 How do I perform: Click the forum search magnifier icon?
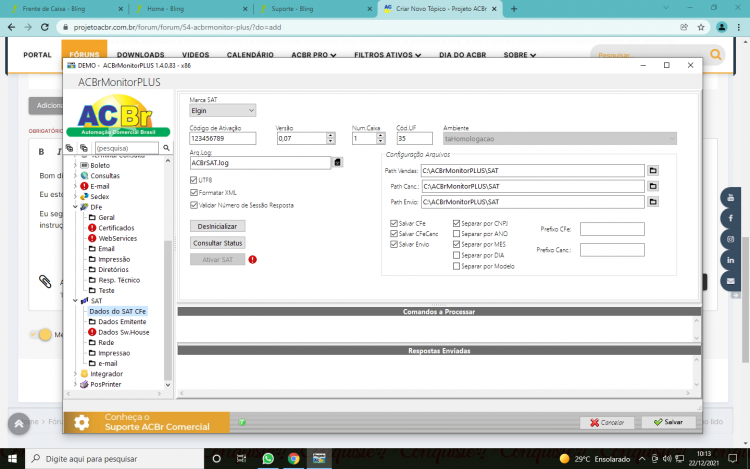pos(716,55)
